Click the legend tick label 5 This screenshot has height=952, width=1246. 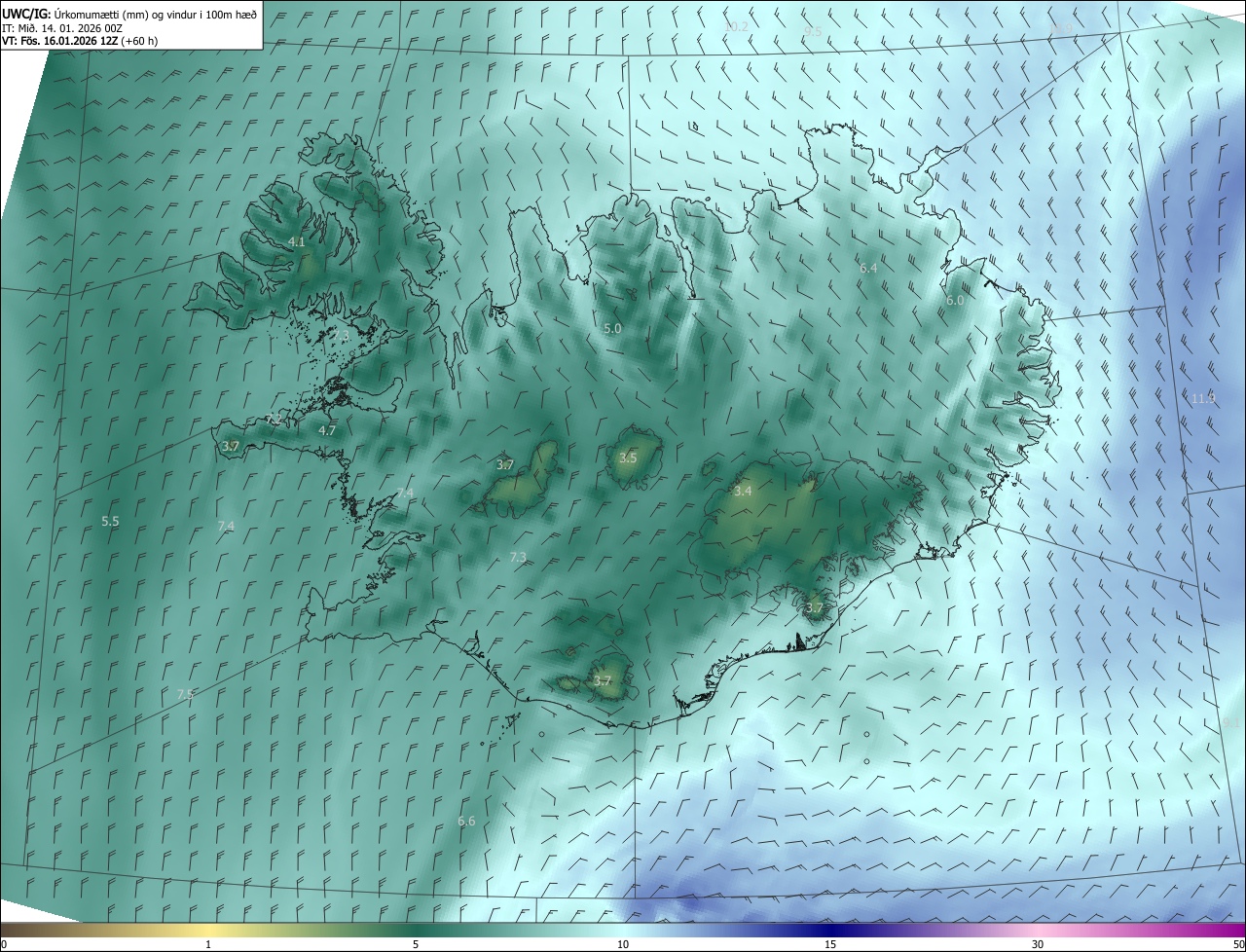pyautogui.click(x=416, y=944)
